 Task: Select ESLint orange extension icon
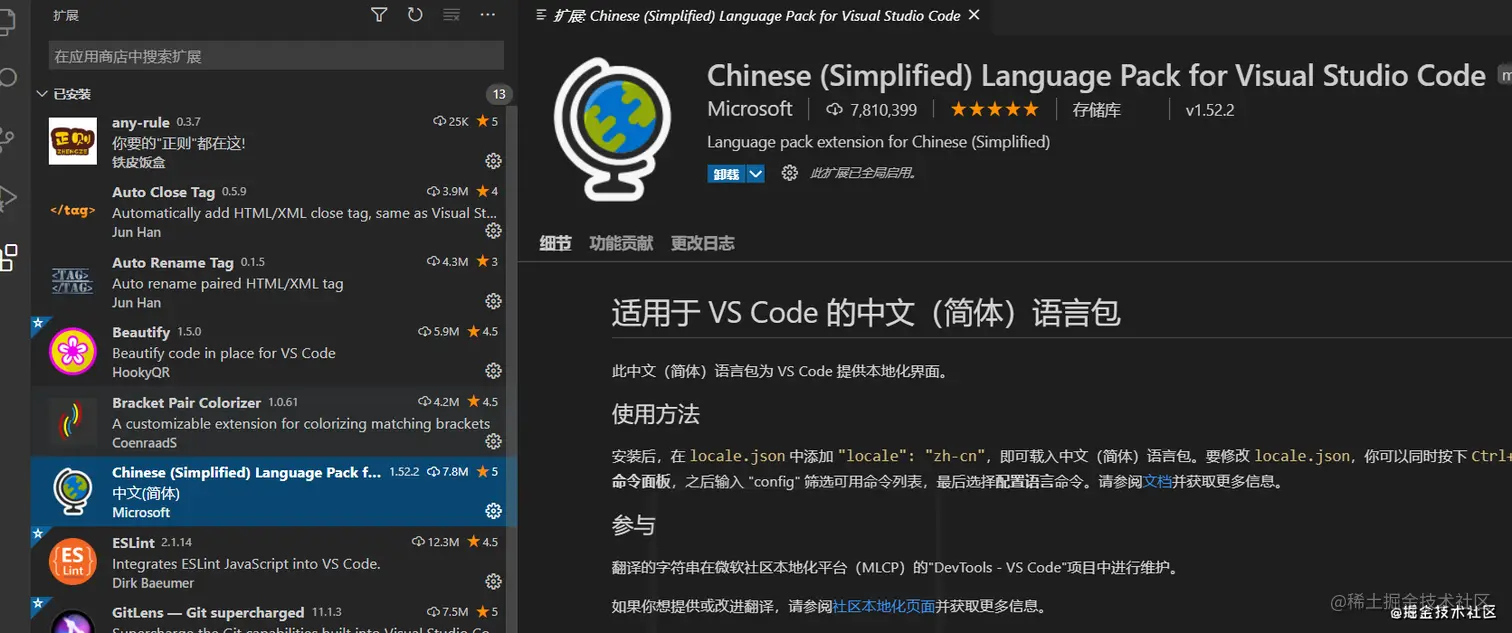(73, 561)
